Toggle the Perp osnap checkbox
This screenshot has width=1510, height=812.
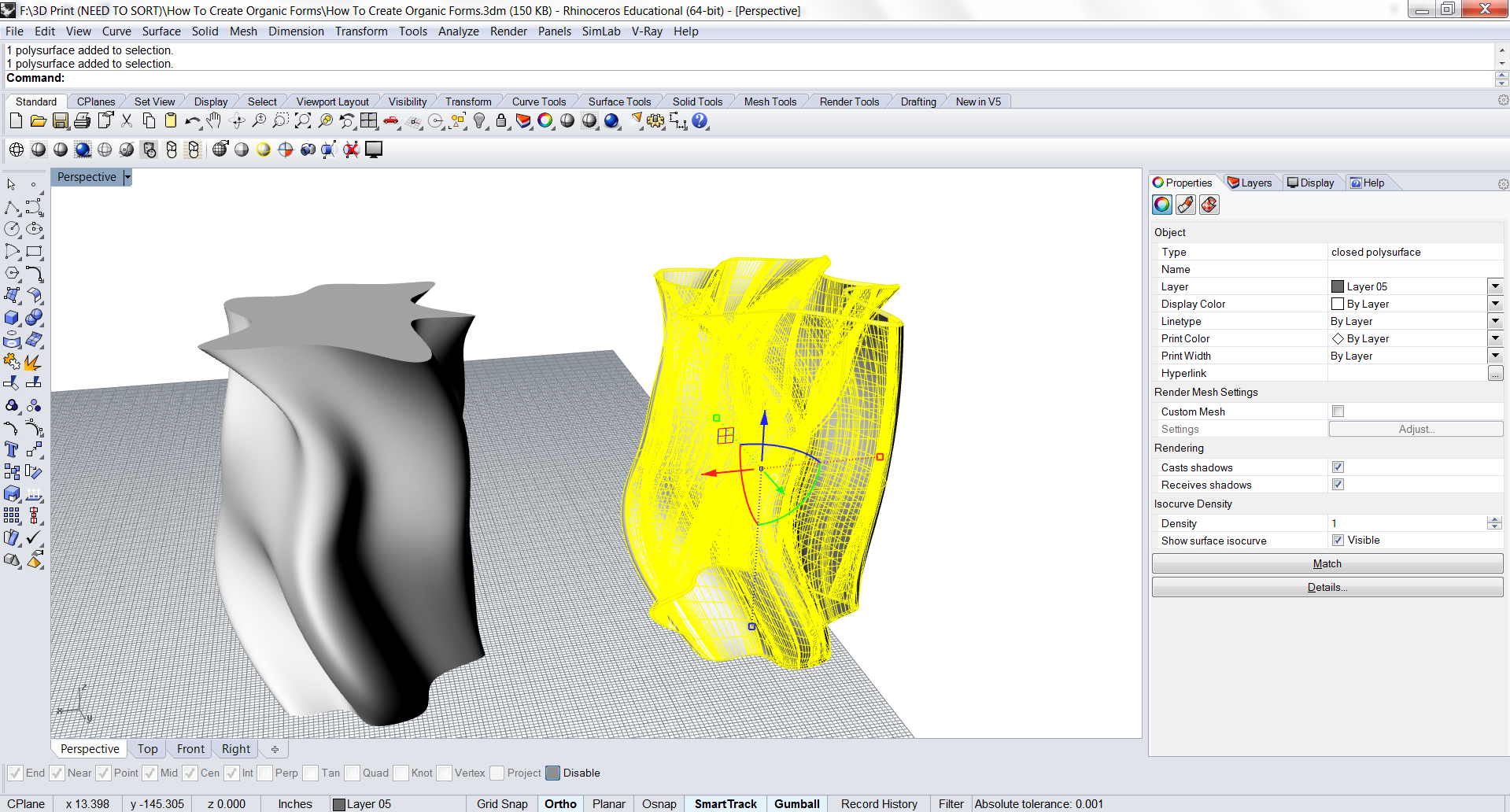265,773
